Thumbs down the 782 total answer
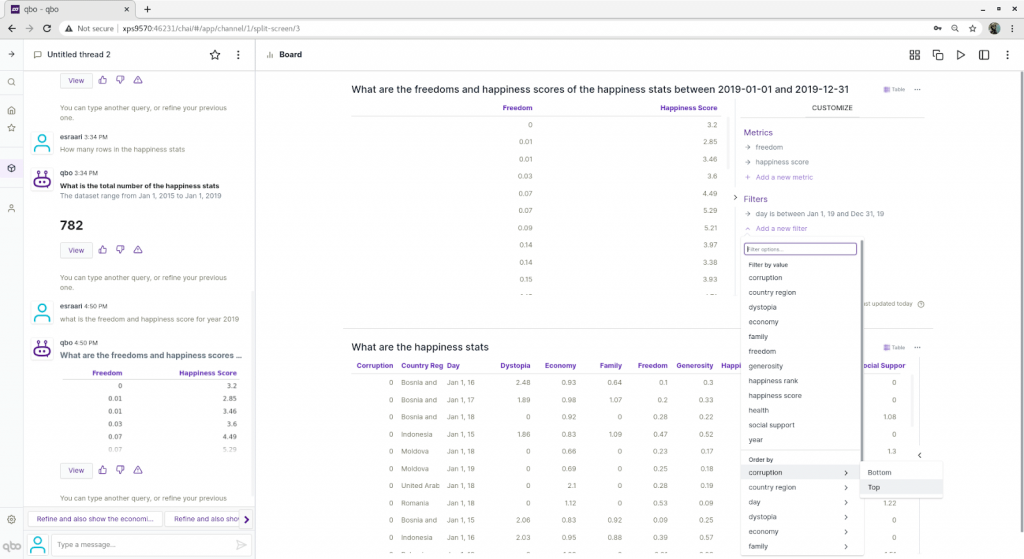Image resolution: width=1024 pixels, height=559 pixels. (120, 249)
